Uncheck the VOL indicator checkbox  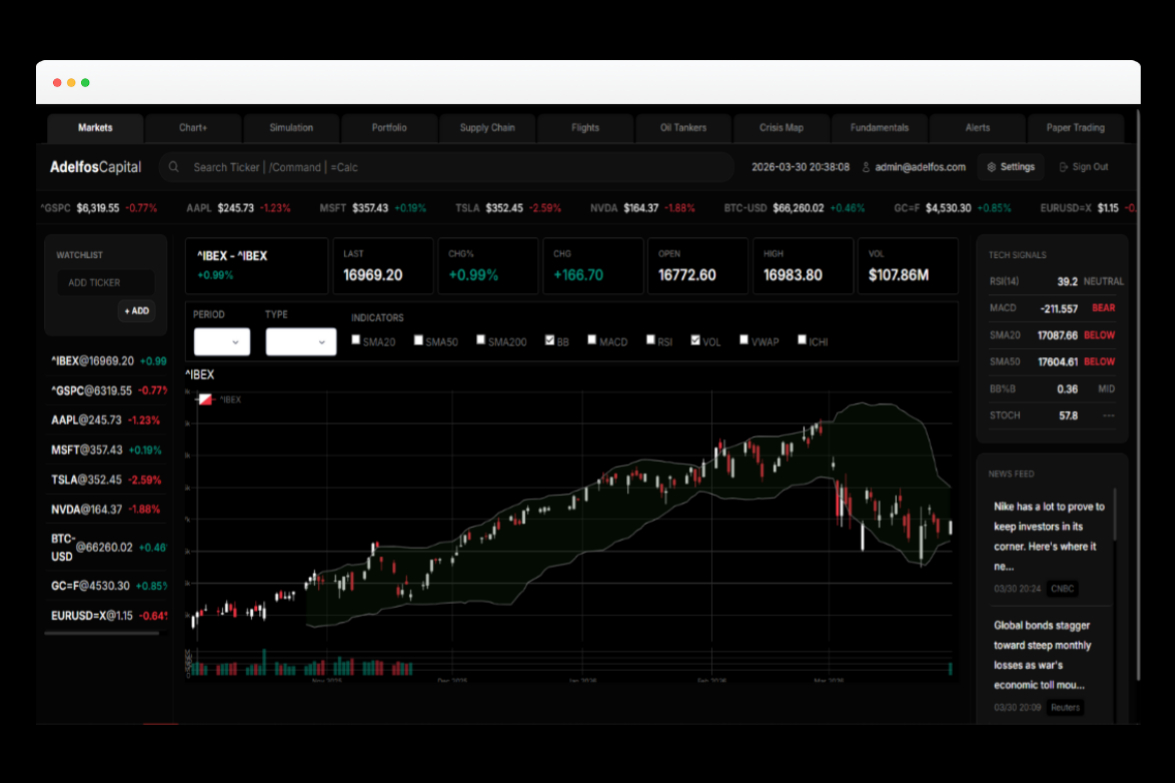[x=695, y=340]
